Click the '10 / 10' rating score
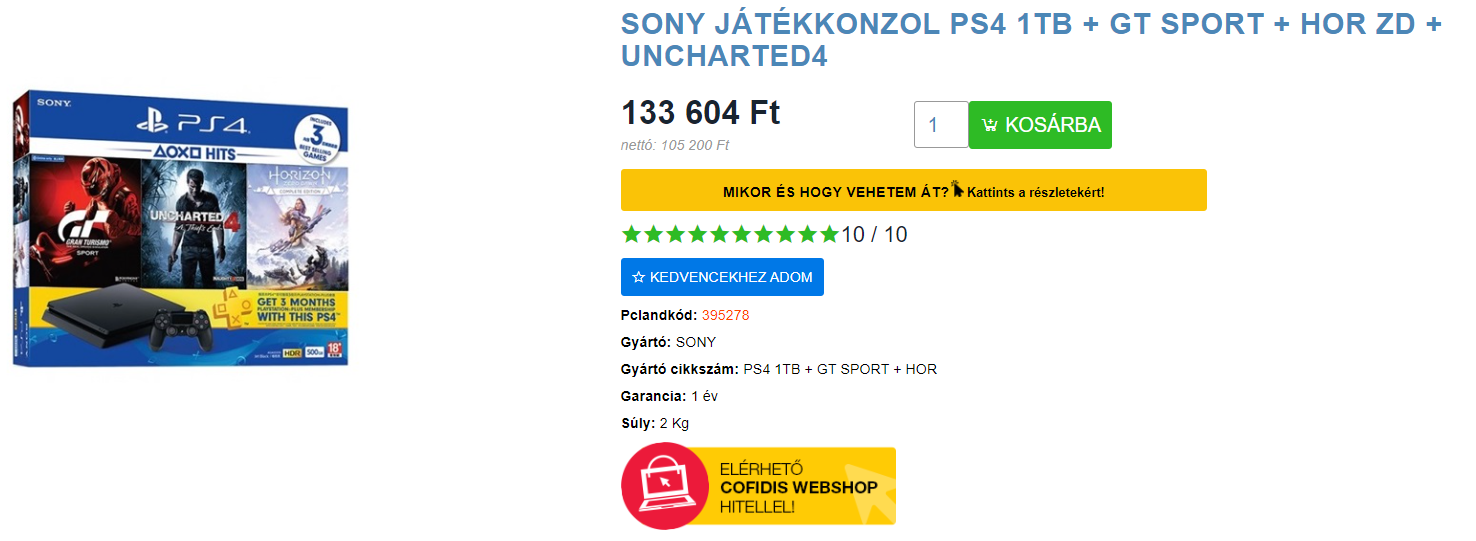 pyautogui.click(x=874, y=235)
